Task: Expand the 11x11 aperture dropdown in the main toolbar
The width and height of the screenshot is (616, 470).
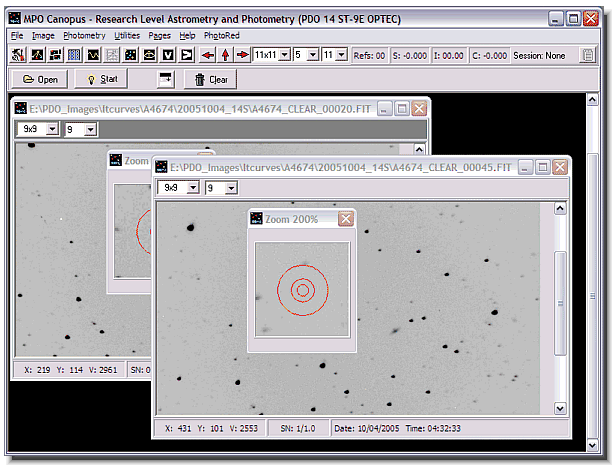Action: coord(285,55)
